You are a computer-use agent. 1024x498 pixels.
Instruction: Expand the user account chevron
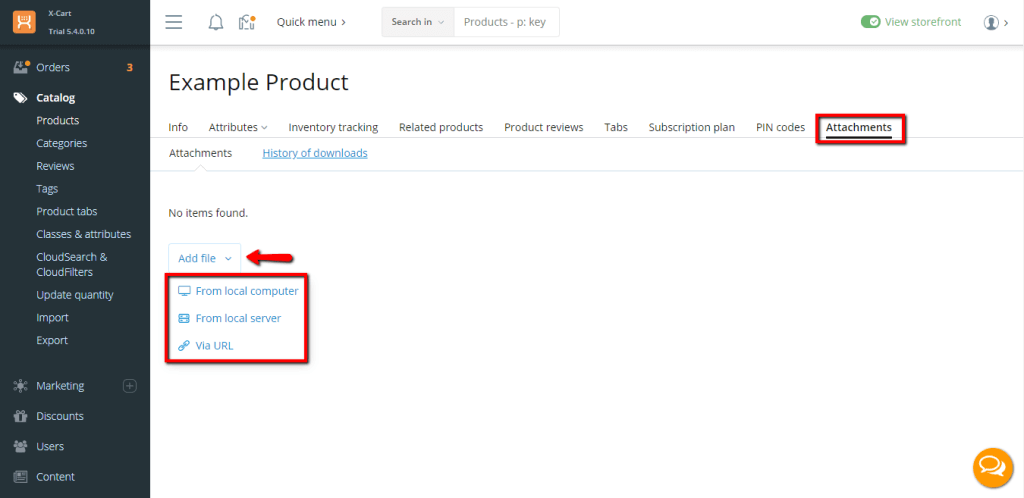pyautogui.click(x=1006, y=23)
